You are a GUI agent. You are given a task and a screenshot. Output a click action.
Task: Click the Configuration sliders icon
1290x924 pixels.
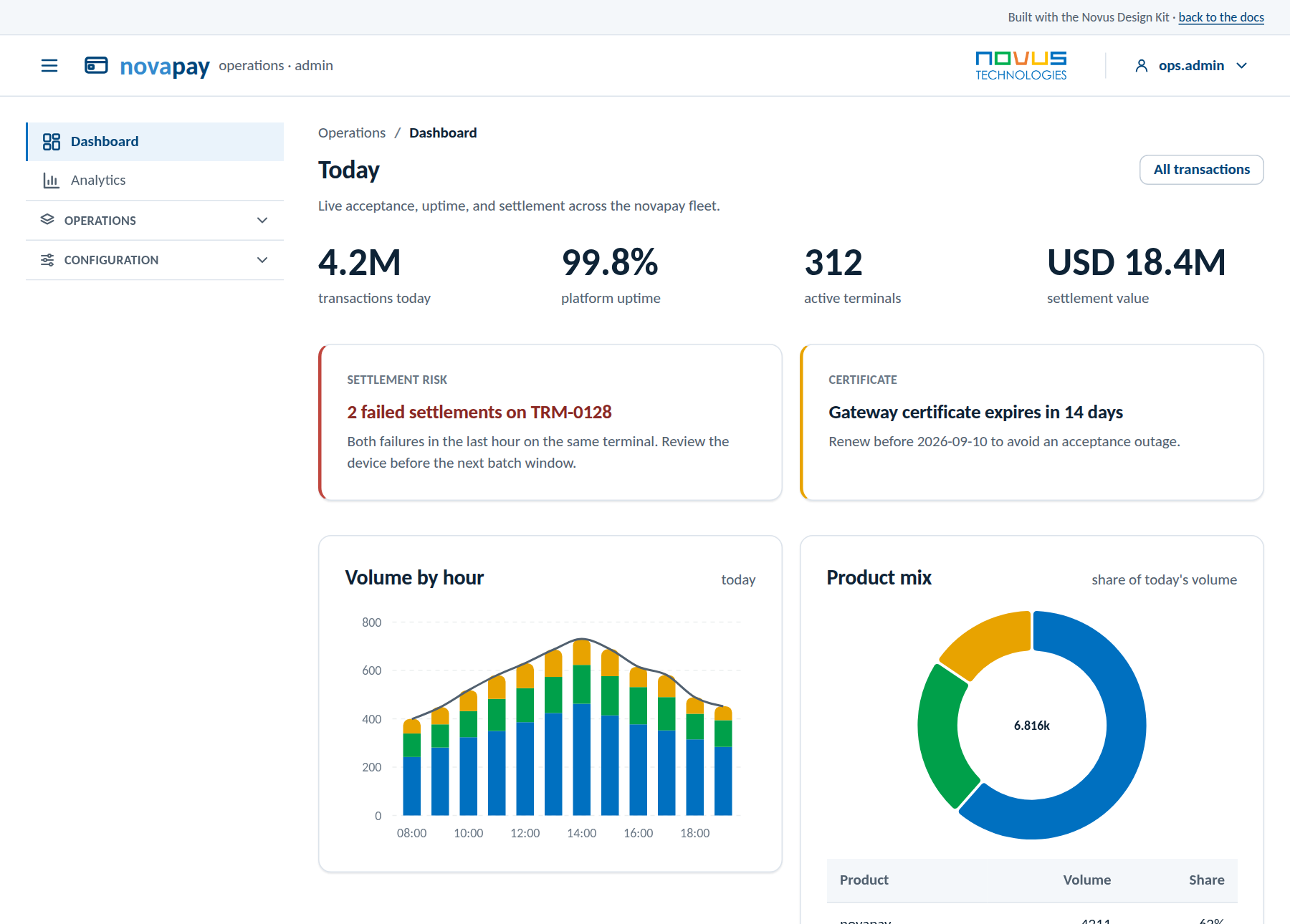coord(47,260)
